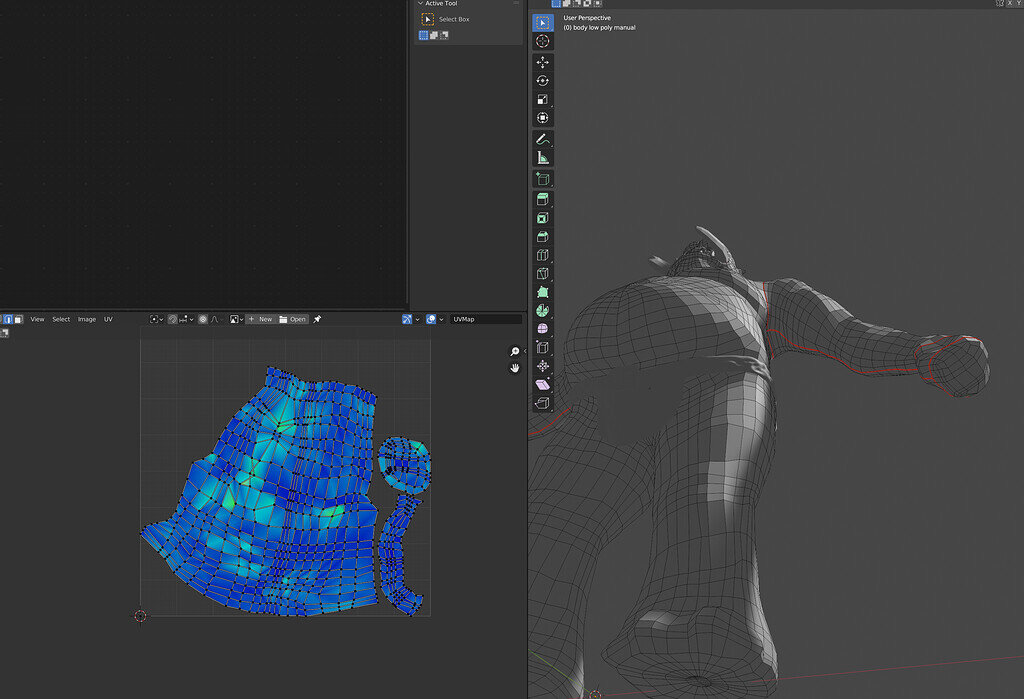The width and height of the screenshot is (1024, 699).
Task: Toggle snapping in the UV editor header
Action: (x=172, y=319)
